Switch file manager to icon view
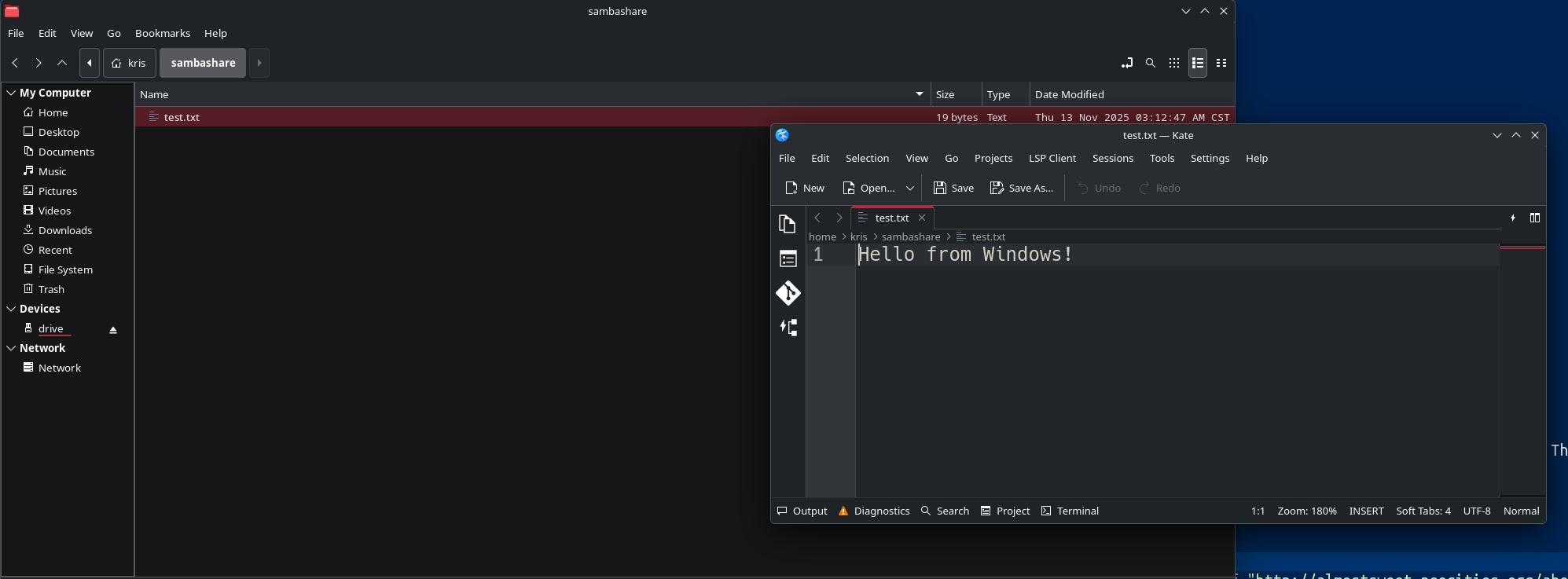The image size is (1568, 579). [1173, 63]
